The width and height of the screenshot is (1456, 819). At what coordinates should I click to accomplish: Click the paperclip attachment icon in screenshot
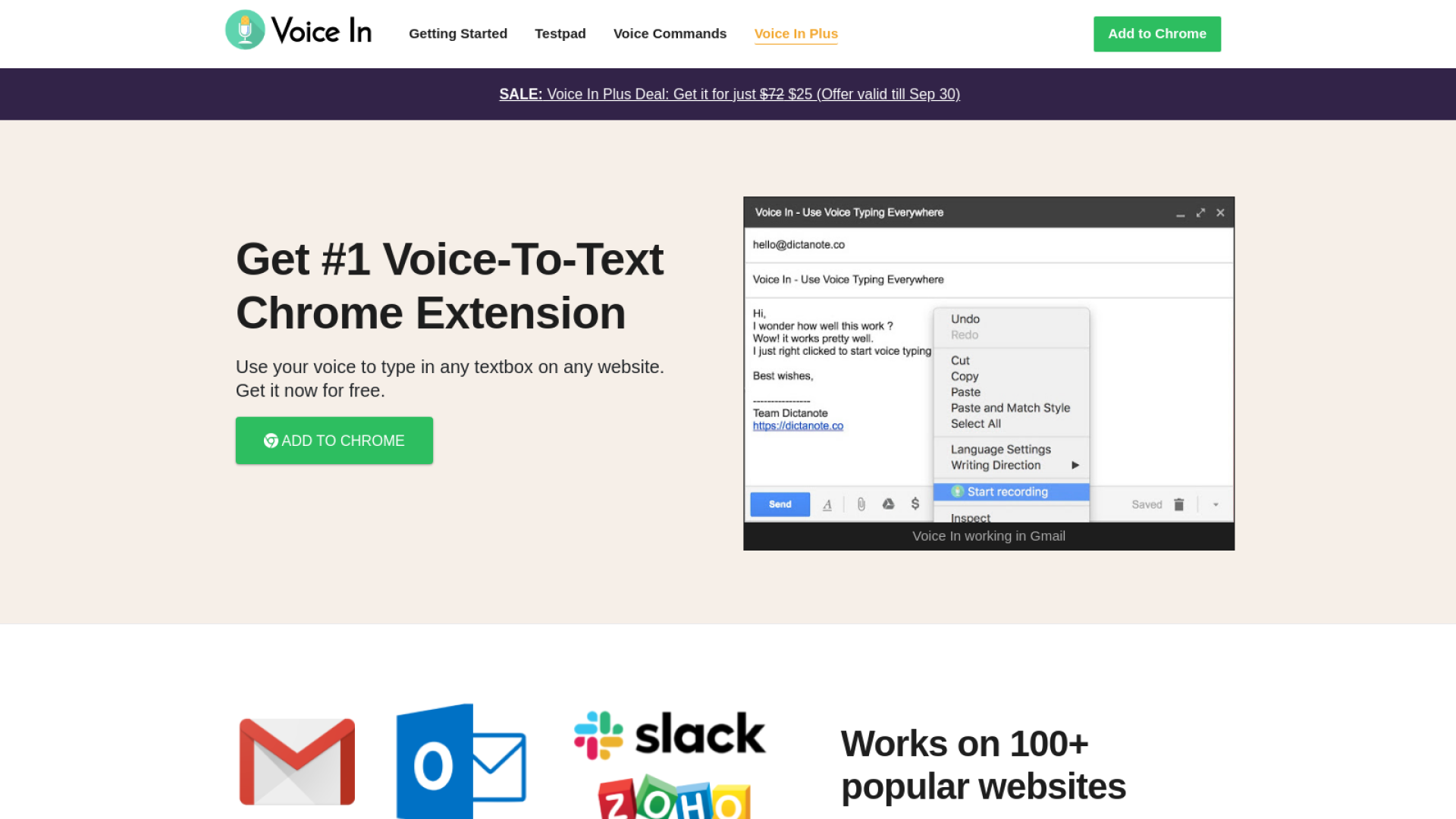(861, 504)
